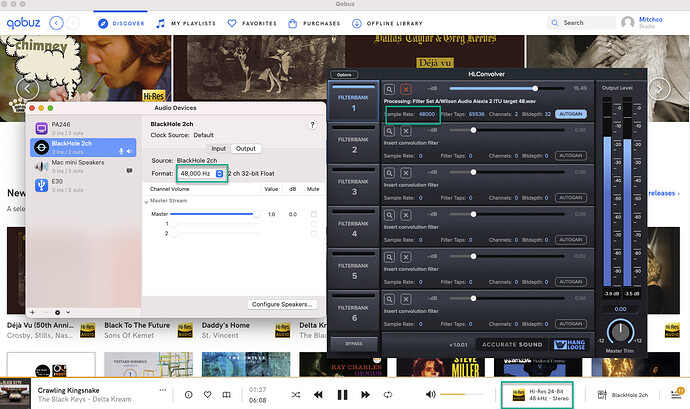Skip to previous track

(318, 395)
